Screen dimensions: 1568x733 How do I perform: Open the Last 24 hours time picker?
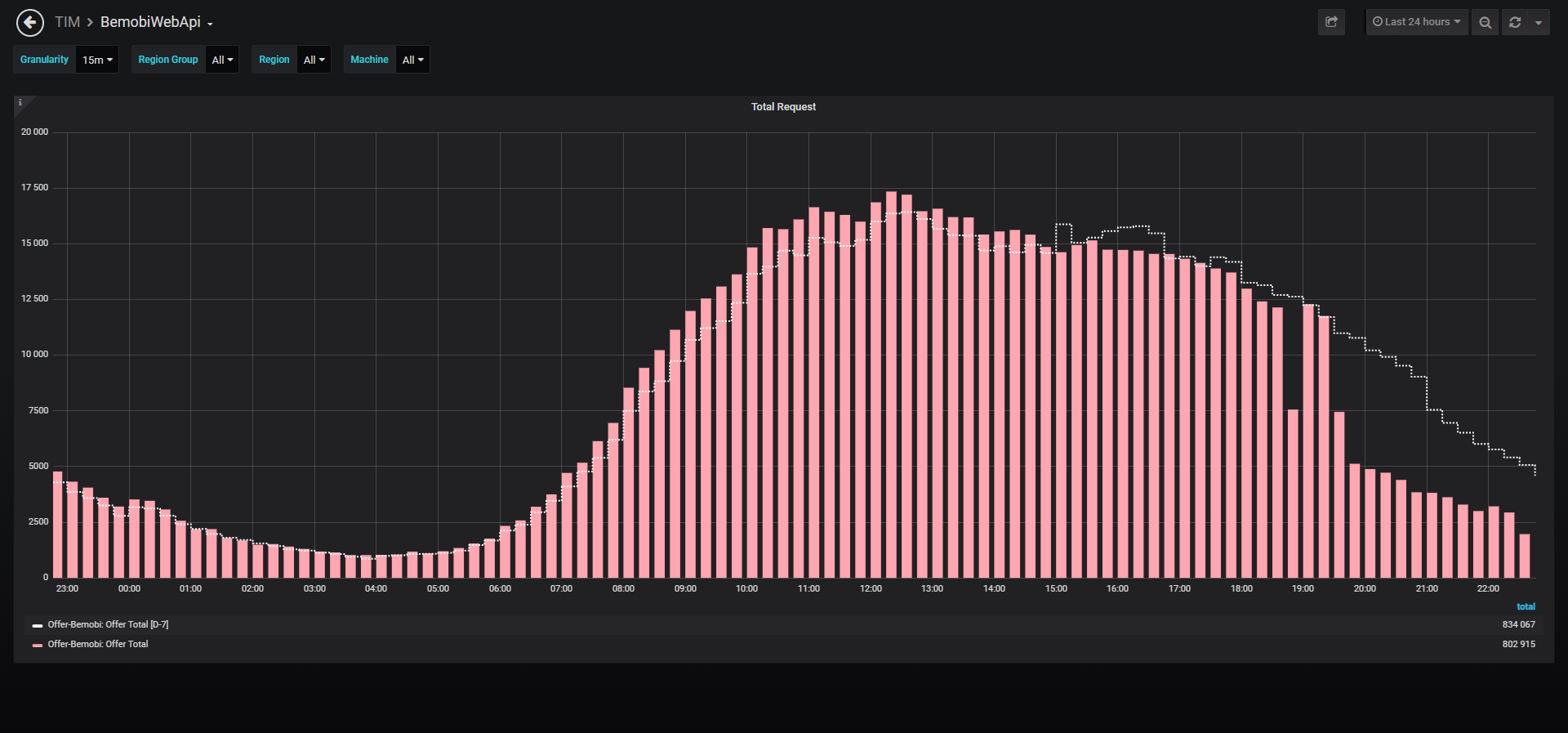click(x=1417, y=22)
